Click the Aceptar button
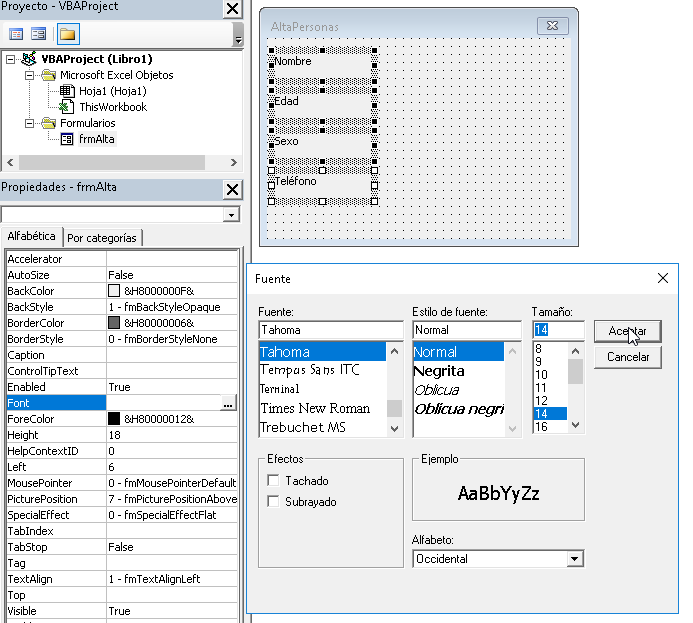Viewport: 693px width, 623px height. 628,331
